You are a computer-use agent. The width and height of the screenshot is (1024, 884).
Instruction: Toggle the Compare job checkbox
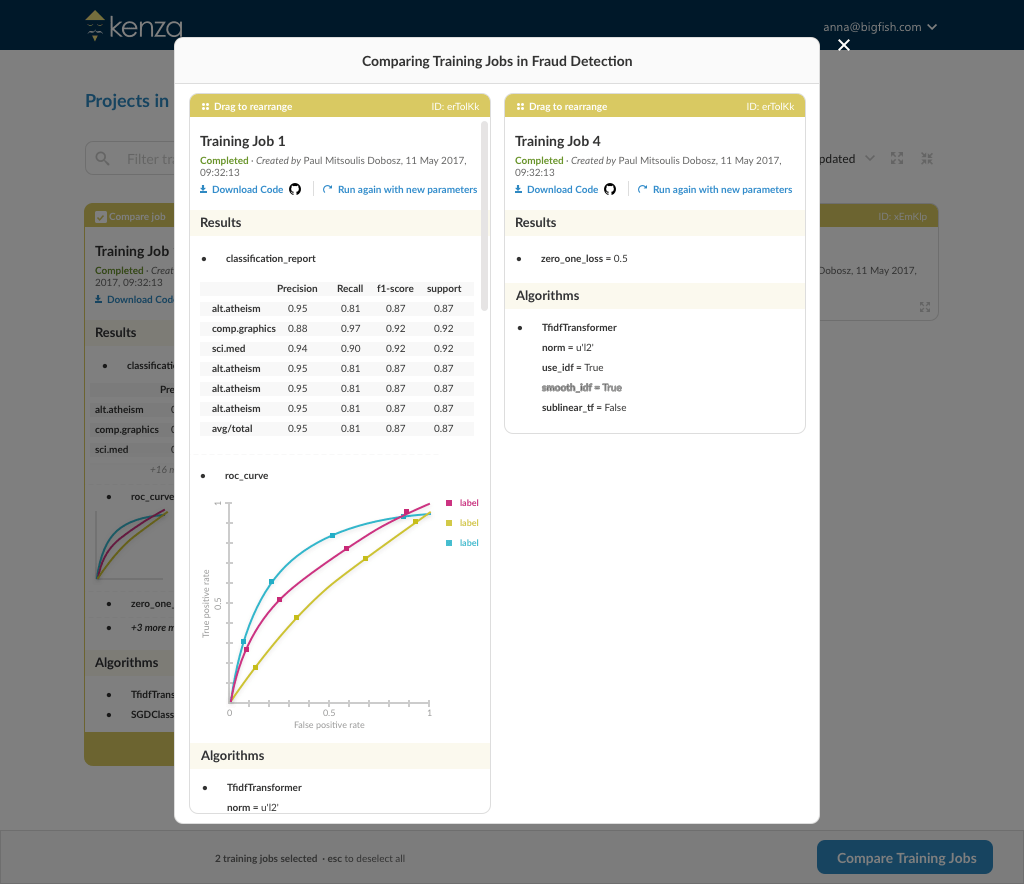point(101,217)
